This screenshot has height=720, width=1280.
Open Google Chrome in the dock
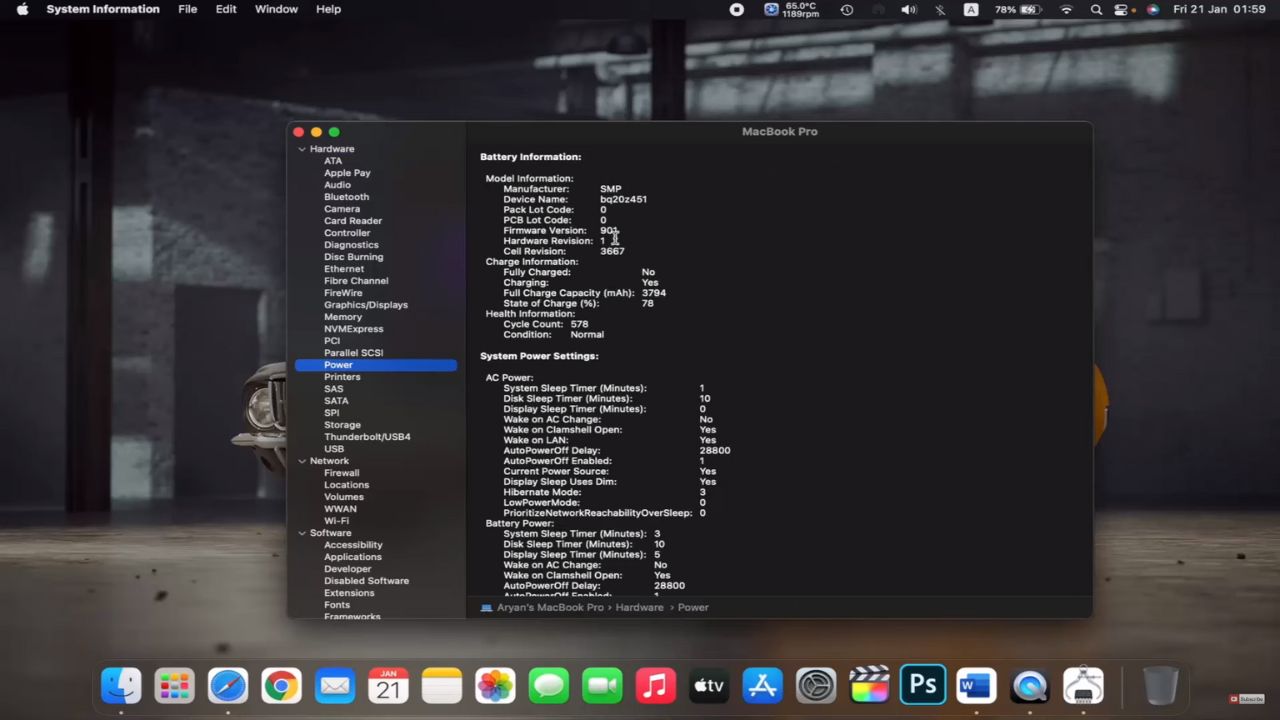(x=281, y=686)
